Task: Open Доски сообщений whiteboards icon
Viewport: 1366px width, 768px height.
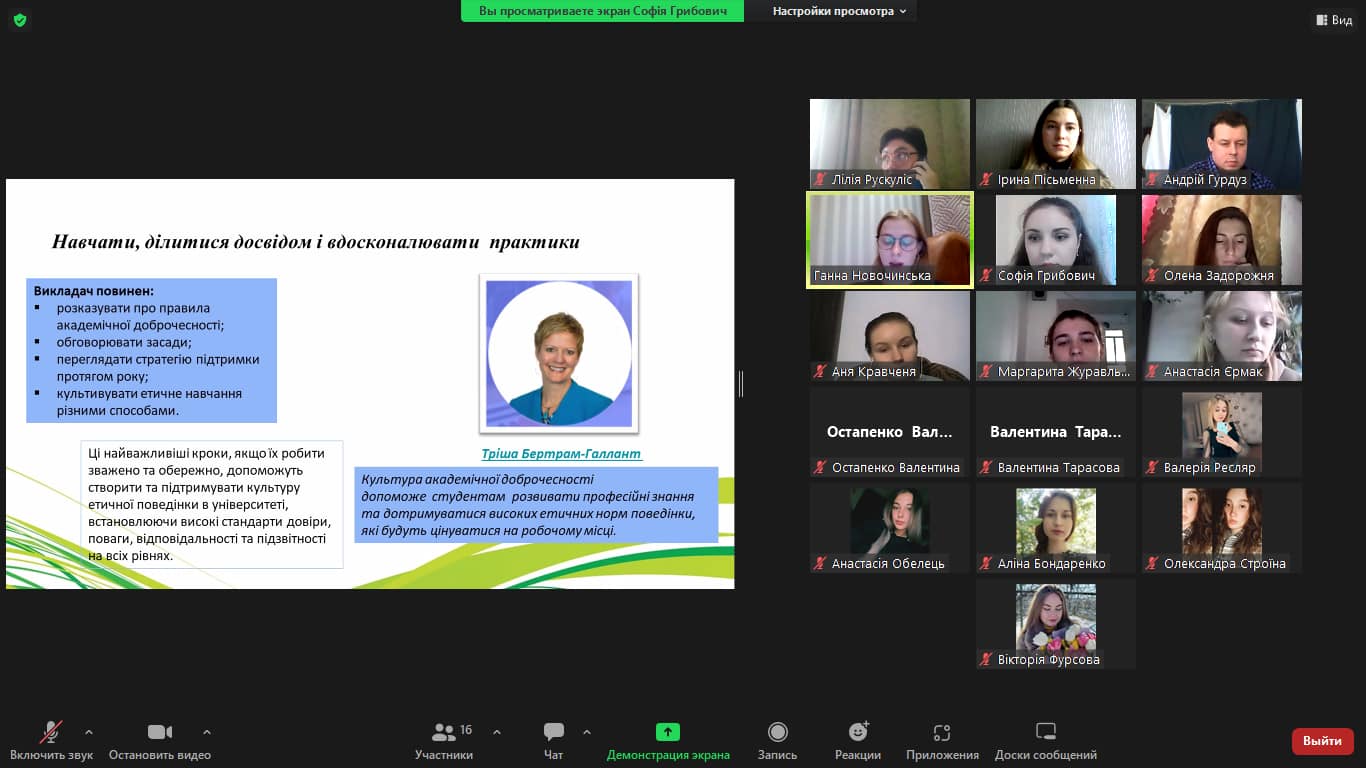Action: (x=1045, y=733)
